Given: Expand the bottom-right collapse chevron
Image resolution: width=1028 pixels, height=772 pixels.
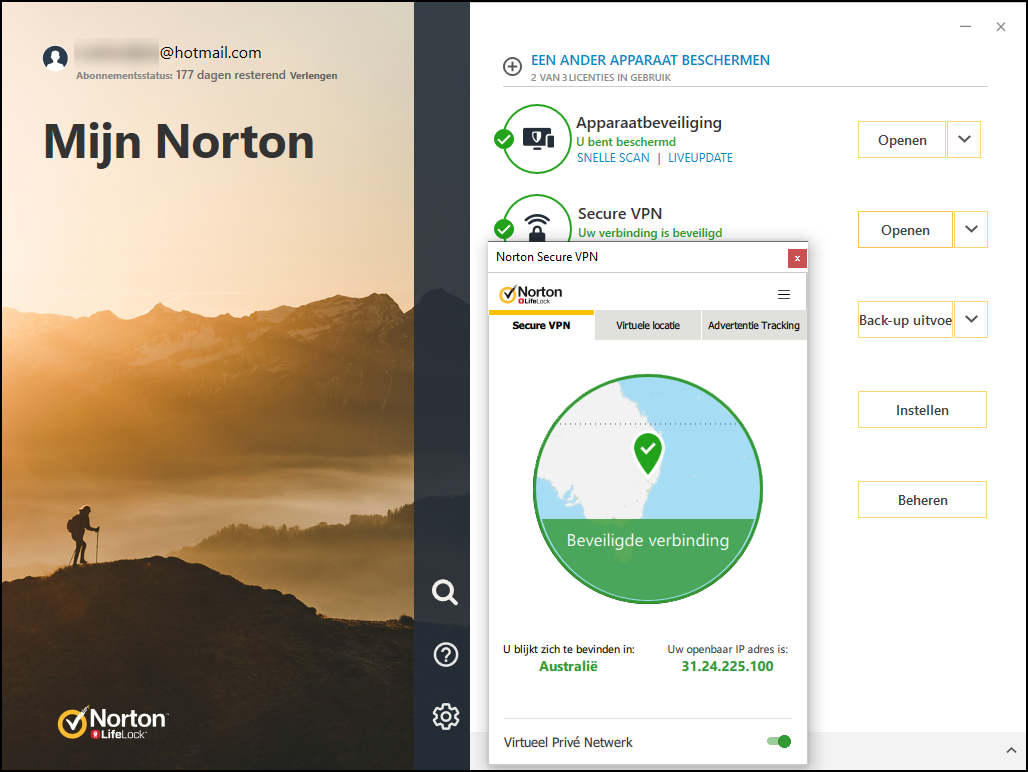Looking at the screenshot, I should [1009, 749].
